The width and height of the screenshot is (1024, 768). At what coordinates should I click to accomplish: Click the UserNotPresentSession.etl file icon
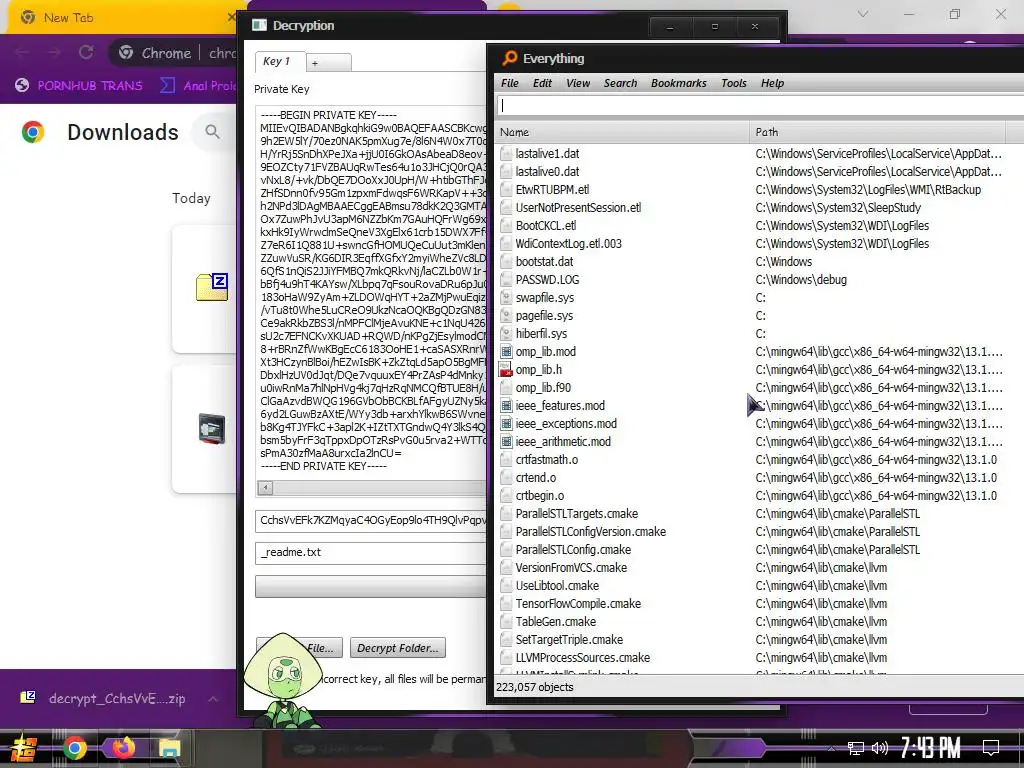(506, 208)
